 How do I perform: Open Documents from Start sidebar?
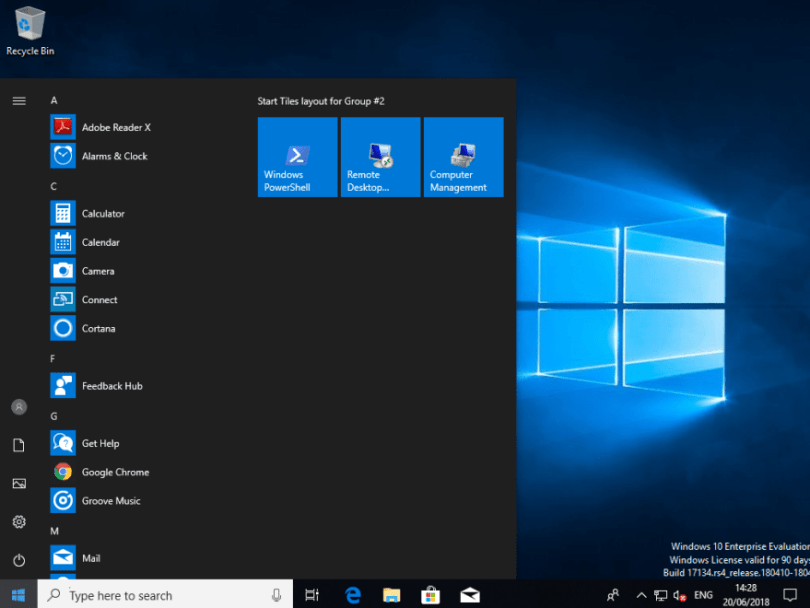coord(19,445)
